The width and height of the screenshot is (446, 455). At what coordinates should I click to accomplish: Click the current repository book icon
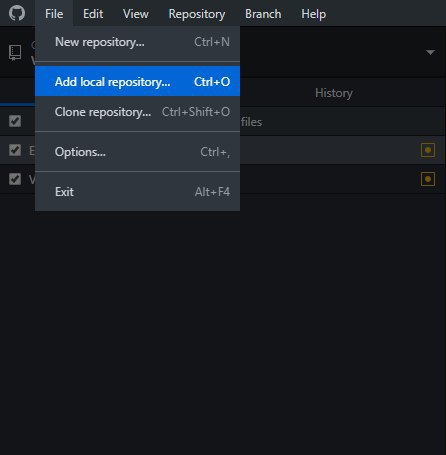tap(15, 53)
